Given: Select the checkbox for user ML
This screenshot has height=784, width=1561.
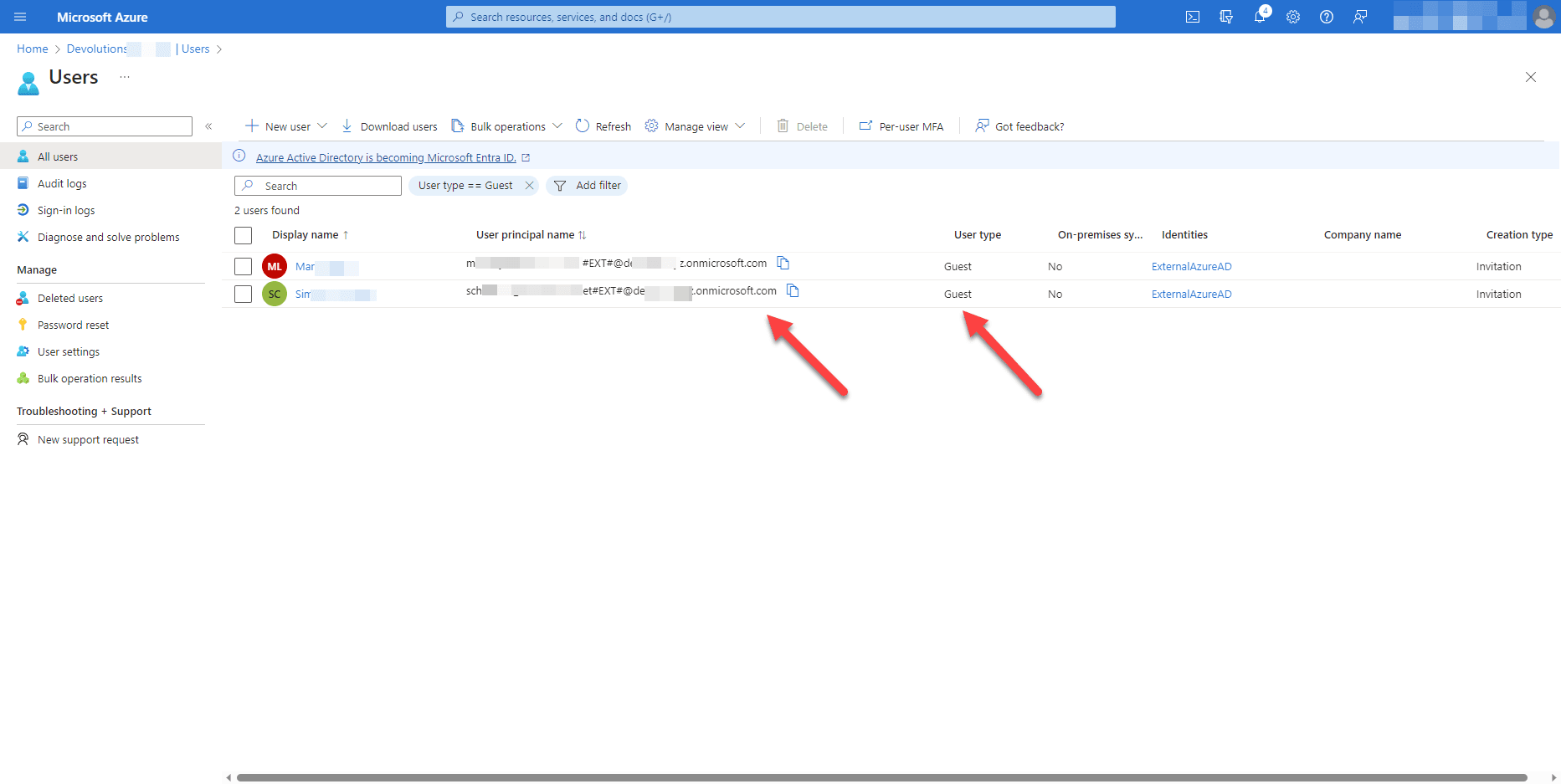Looking at the screenshot, I should (x=244, y=267).
